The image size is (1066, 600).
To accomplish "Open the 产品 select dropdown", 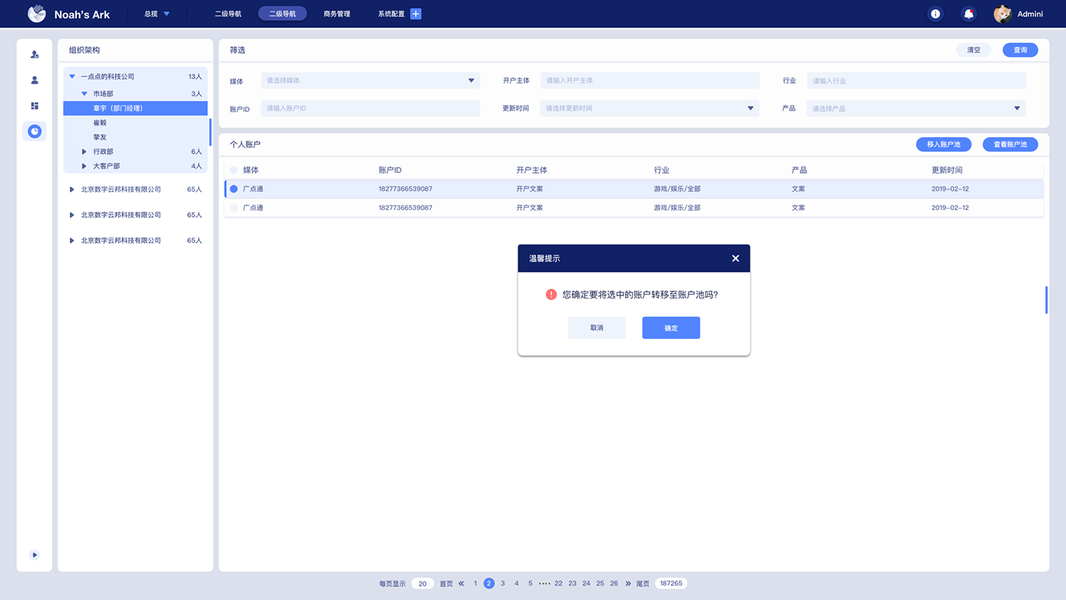I will pos(916,108).
